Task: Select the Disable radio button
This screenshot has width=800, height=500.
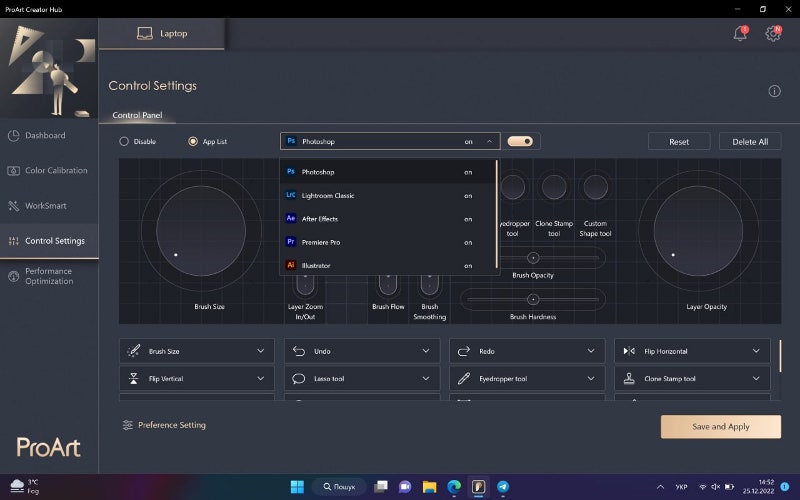Action: (x=124, y=141)
